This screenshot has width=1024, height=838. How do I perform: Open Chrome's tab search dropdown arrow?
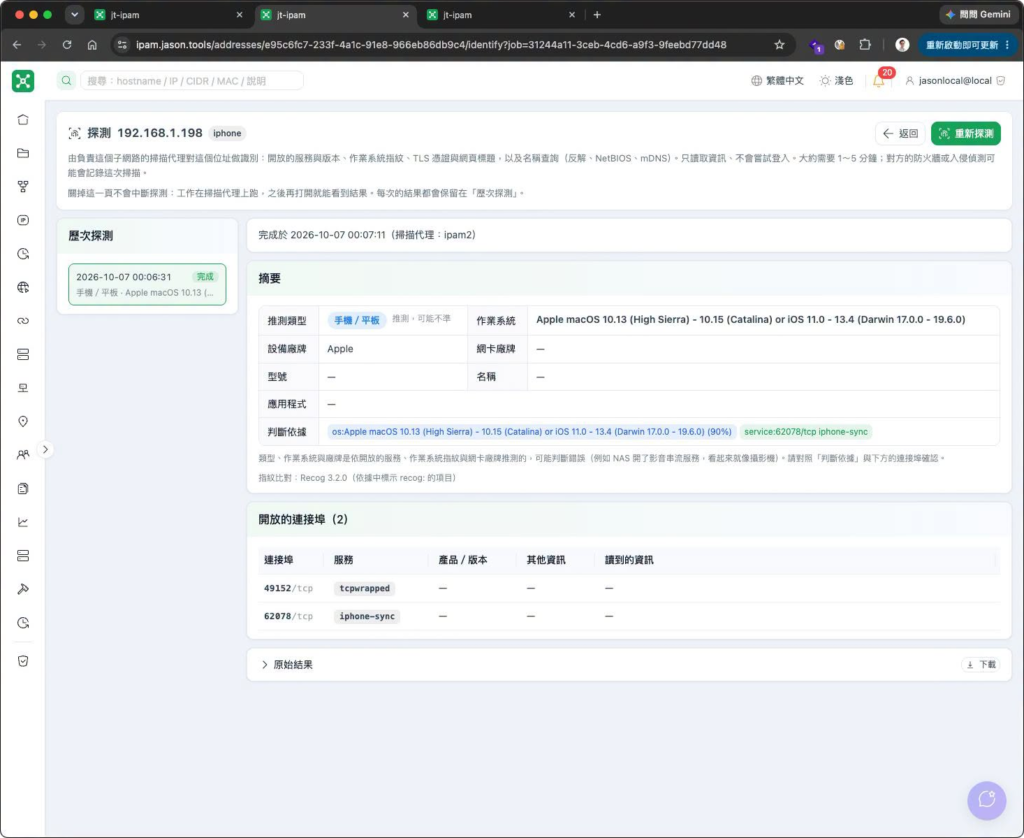point(74,14)
